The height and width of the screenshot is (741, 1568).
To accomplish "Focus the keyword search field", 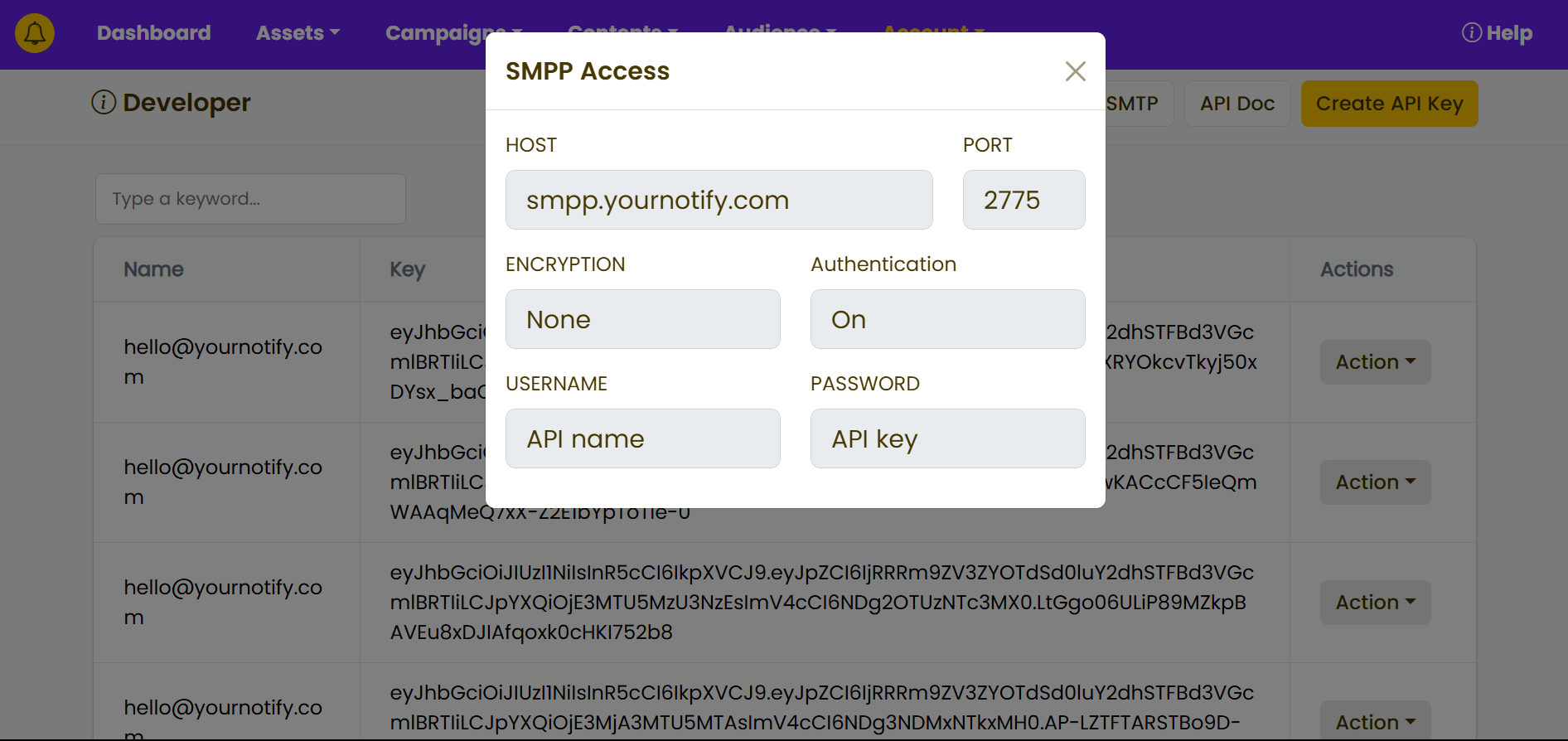I will (250, 199).
